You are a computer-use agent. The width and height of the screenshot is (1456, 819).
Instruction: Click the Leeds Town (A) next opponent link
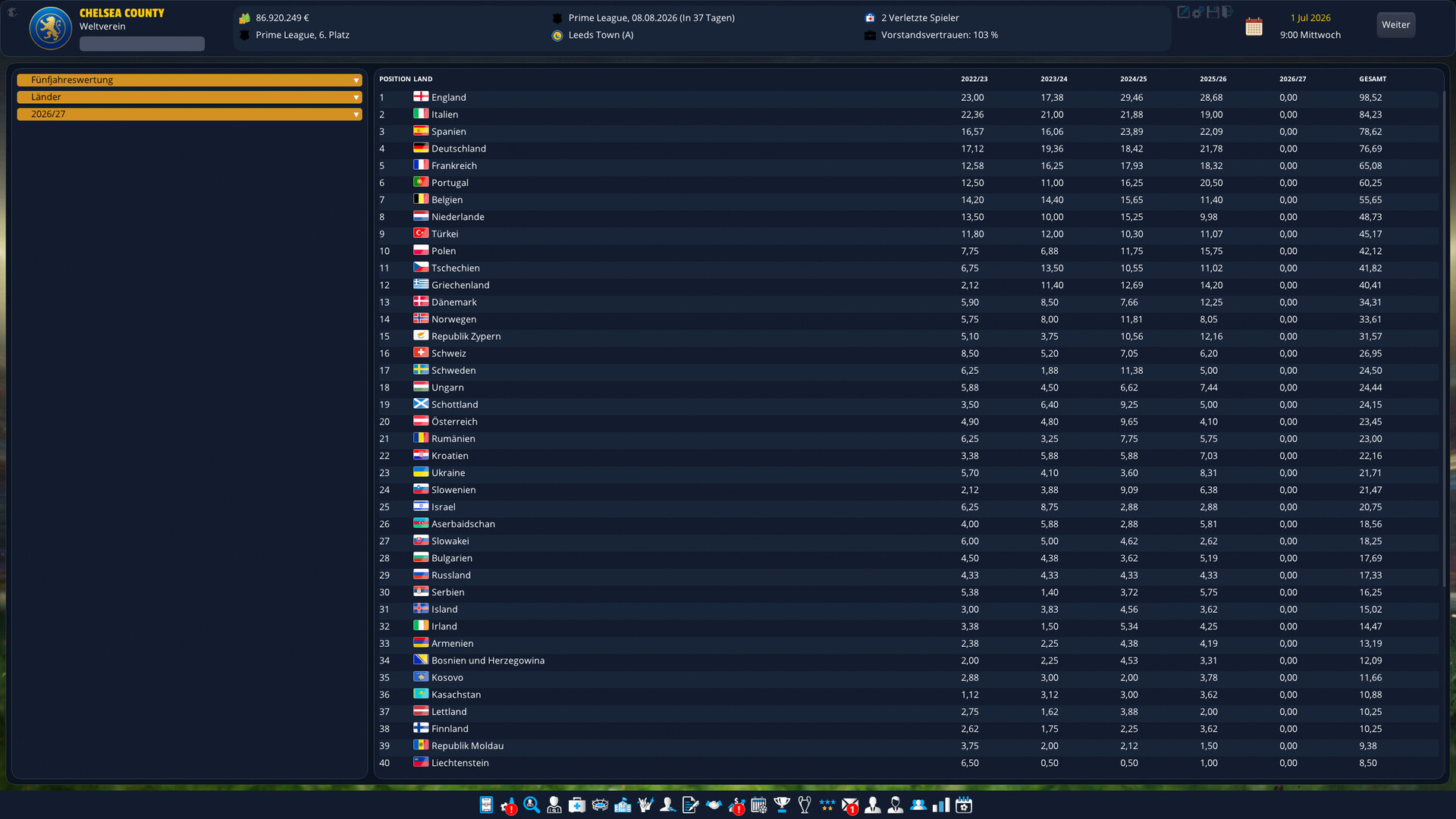click(x=601, y=35)
